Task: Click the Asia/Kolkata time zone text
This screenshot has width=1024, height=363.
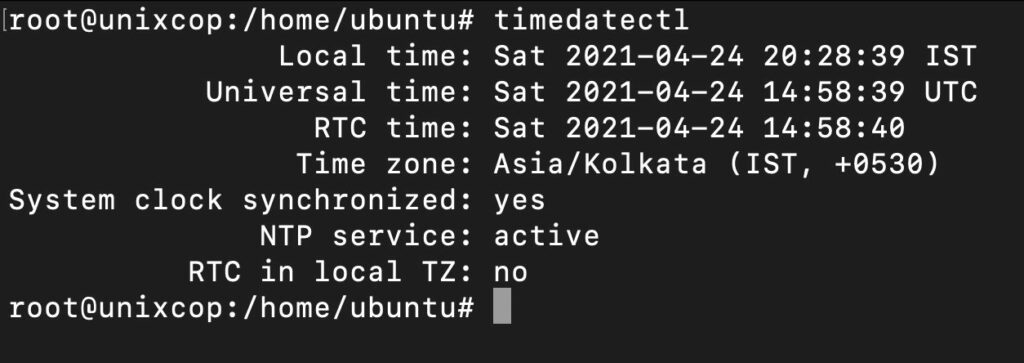Action: coord(600,164)
